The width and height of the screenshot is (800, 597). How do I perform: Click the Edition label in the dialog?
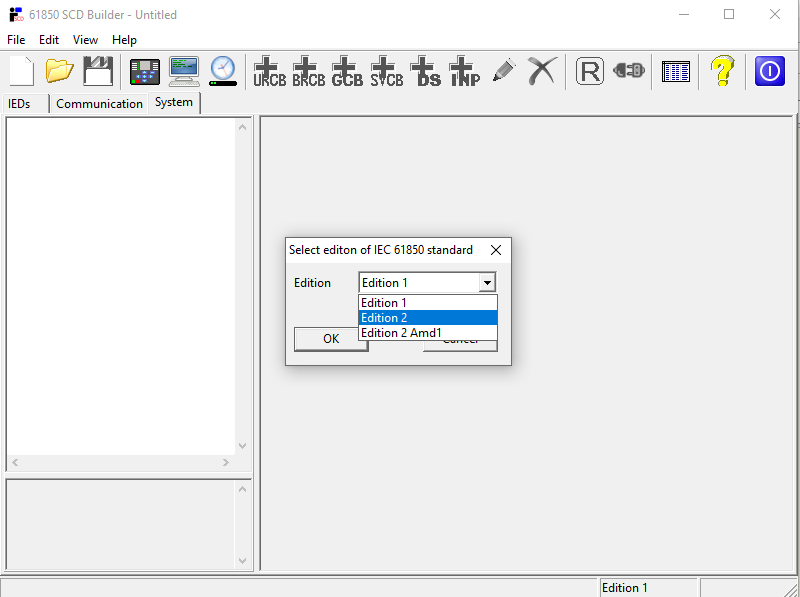pos(312,283)
